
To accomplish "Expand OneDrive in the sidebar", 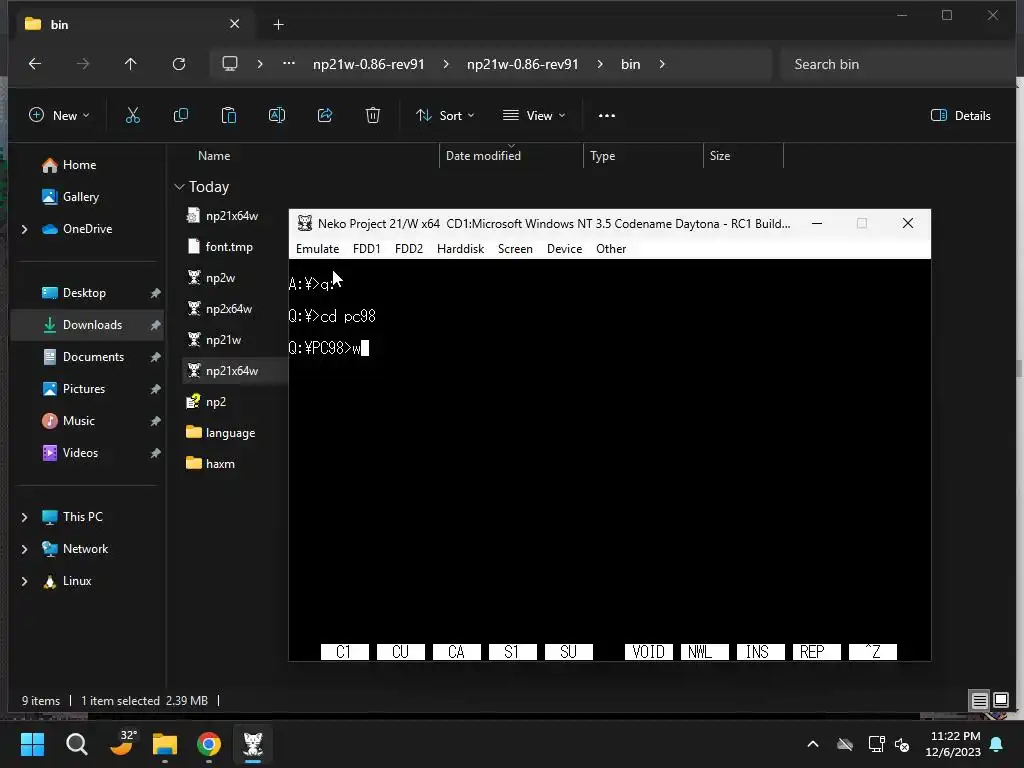I will click(25, 229).
